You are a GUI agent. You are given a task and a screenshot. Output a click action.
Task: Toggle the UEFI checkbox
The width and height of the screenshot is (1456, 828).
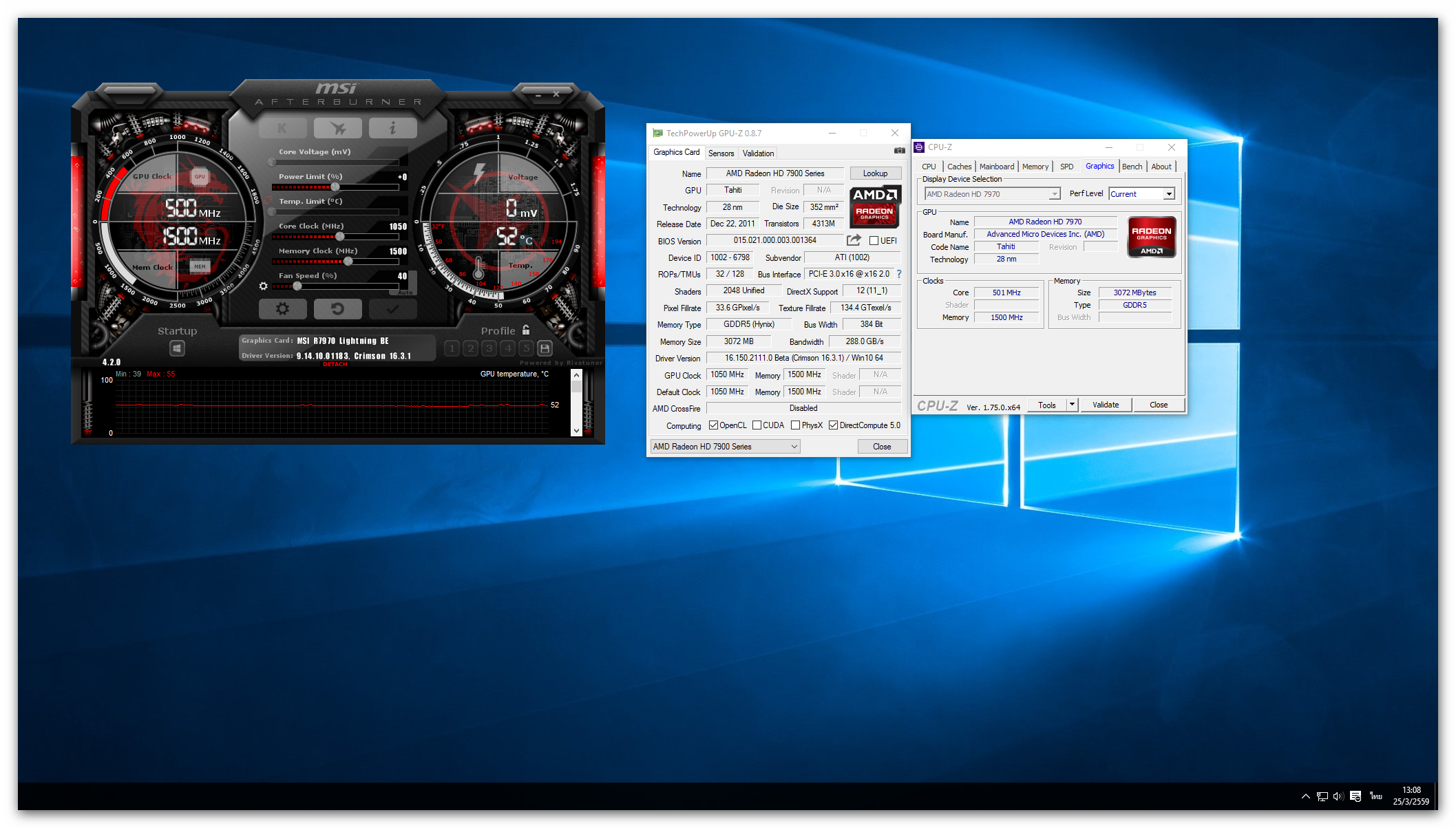tap(874, 241)
